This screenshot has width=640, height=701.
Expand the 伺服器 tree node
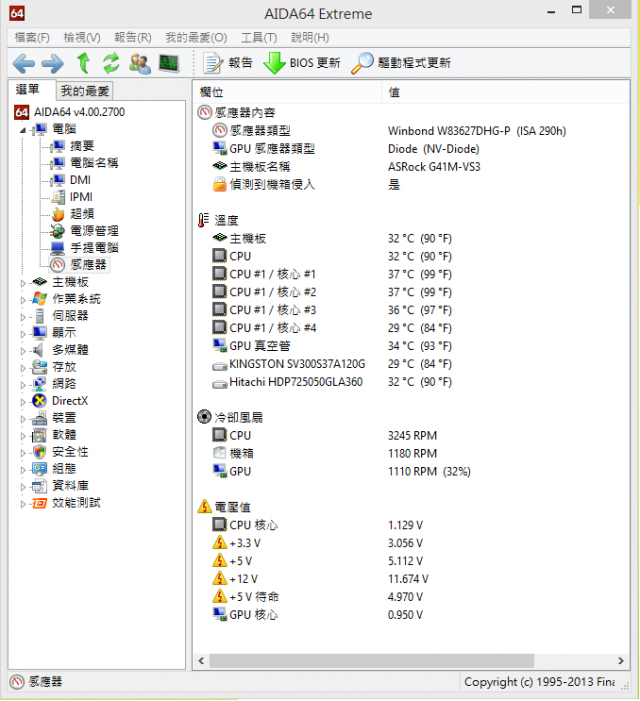point(23,317)
